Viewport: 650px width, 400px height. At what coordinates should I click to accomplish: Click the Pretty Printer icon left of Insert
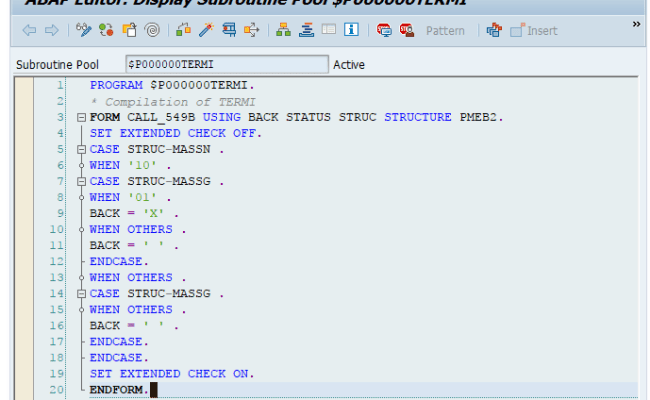[x=494, y=30]
